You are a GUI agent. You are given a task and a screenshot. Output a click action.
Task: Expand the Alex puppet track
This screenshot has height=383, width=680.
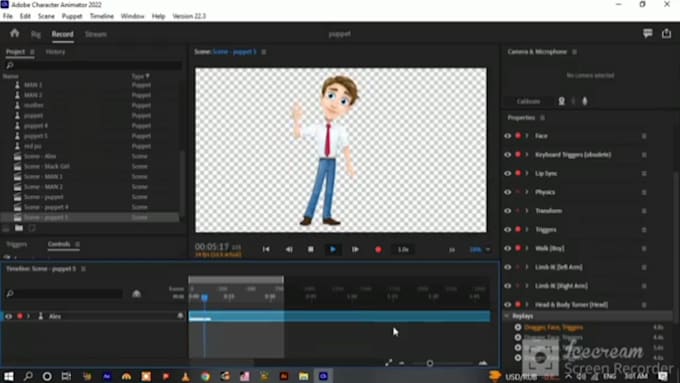click(x=29, y=316)
